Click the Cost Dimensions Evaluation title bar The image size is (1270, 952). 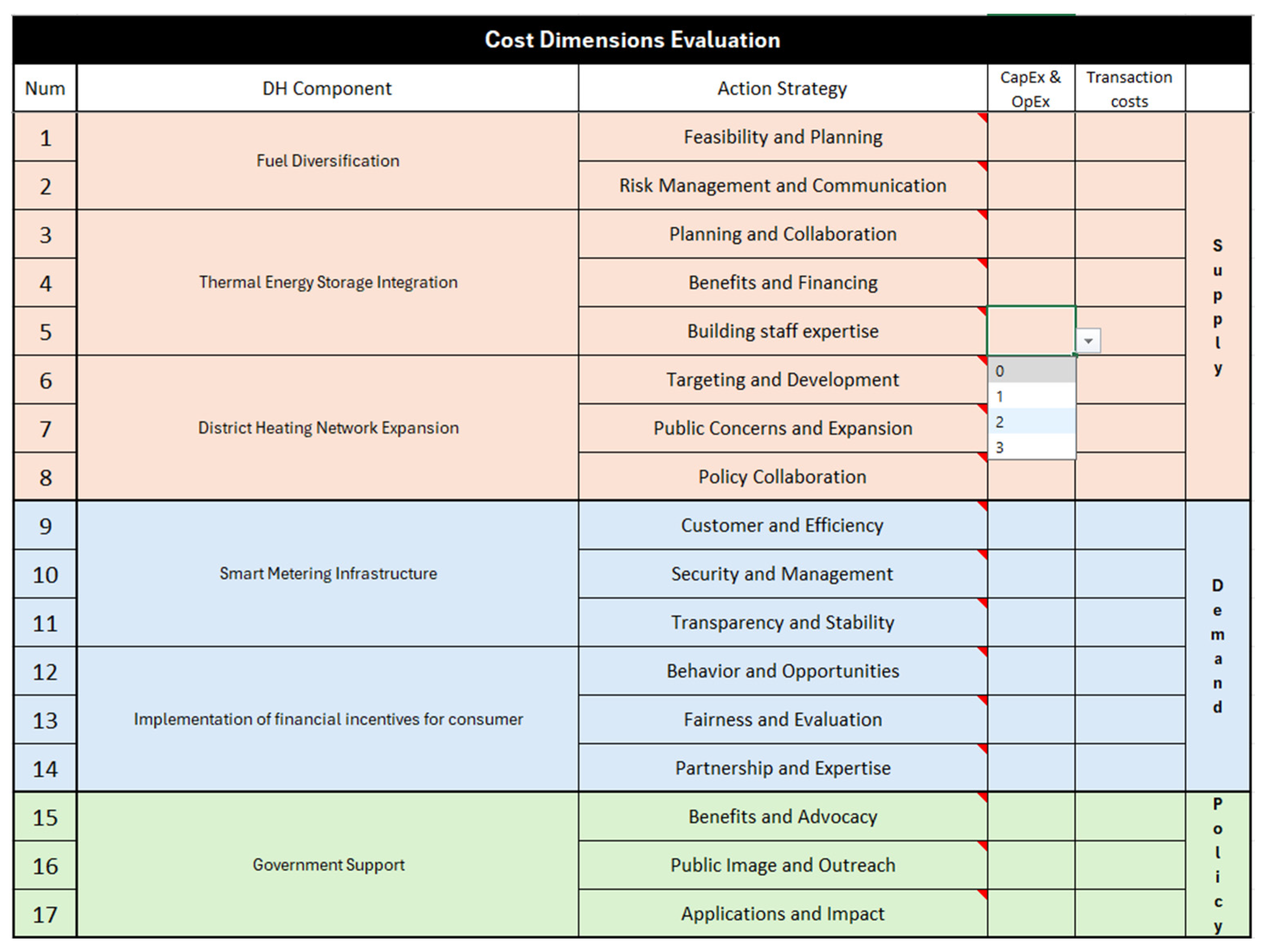pyautogui.click(x=631, y=40)
